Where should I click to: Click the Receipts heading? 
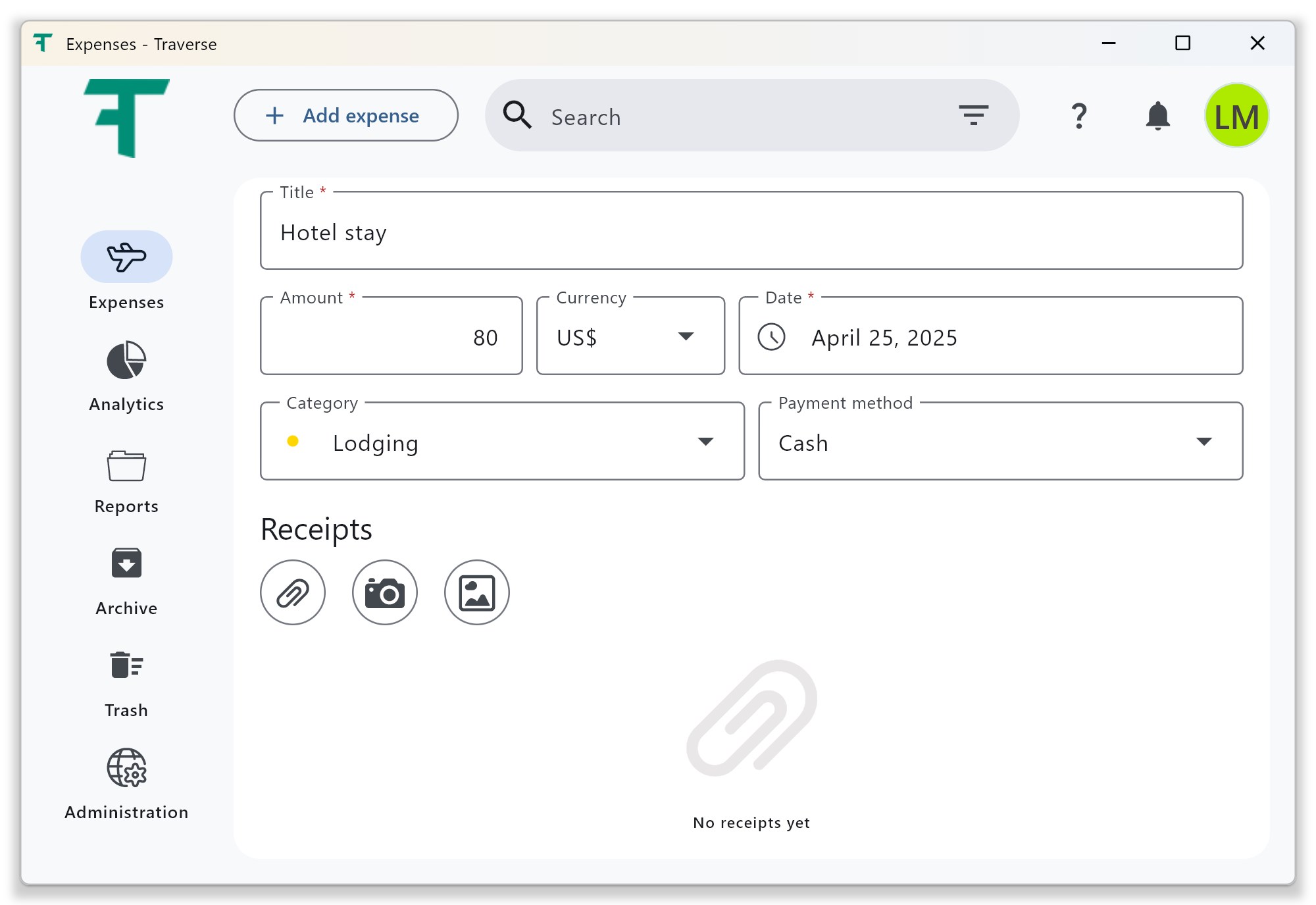[x=316, y=529]
